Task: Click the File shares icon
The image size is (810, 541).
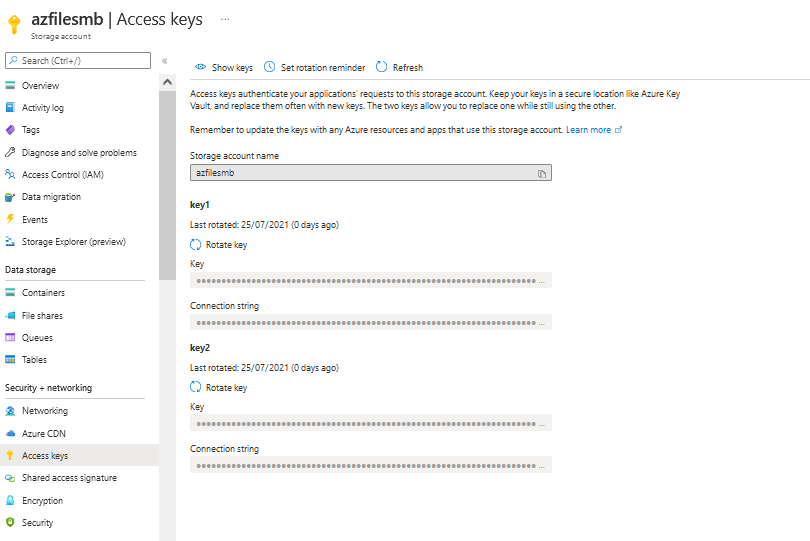Action: (10, 315)
